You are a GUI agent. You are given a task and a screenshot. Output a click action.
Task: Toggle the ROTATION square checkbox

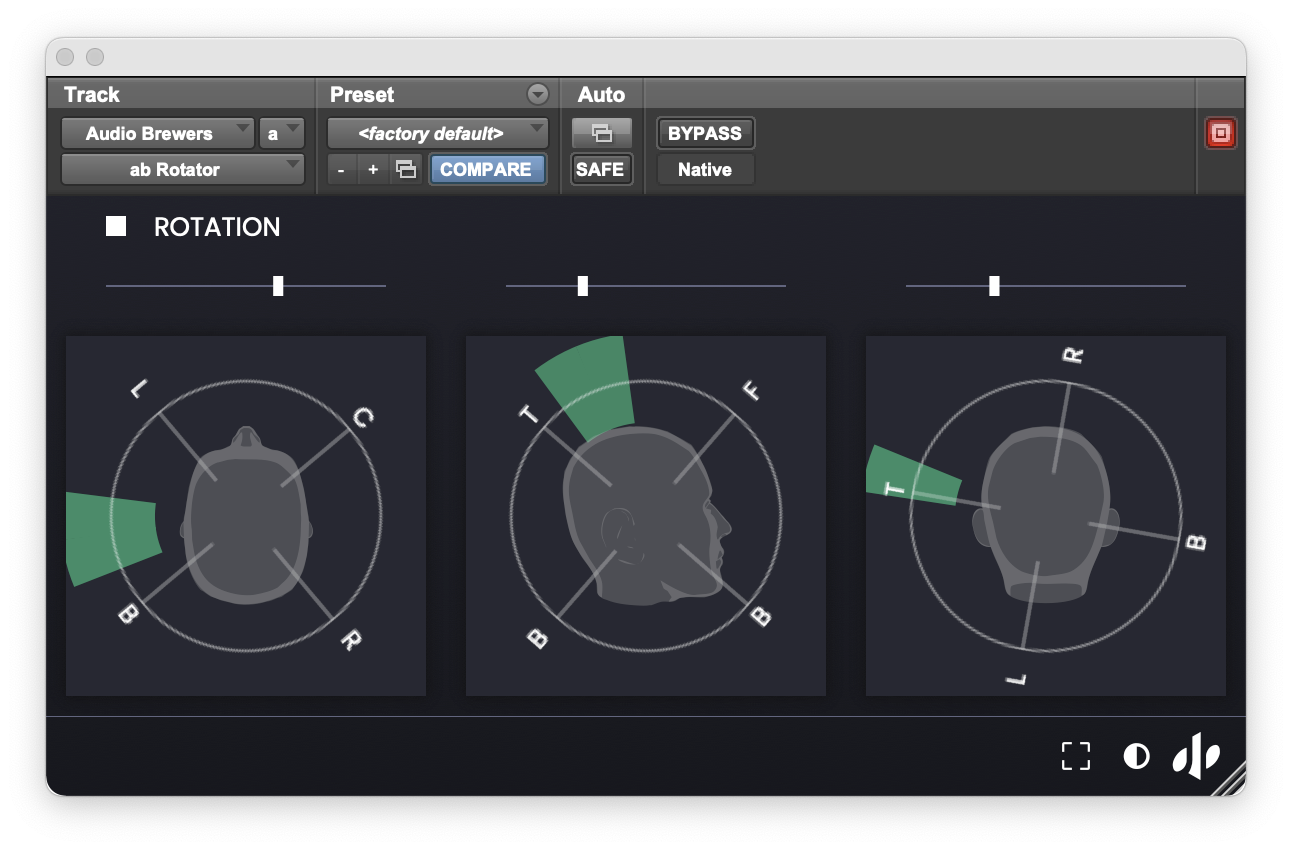click(x=116, y=227)
